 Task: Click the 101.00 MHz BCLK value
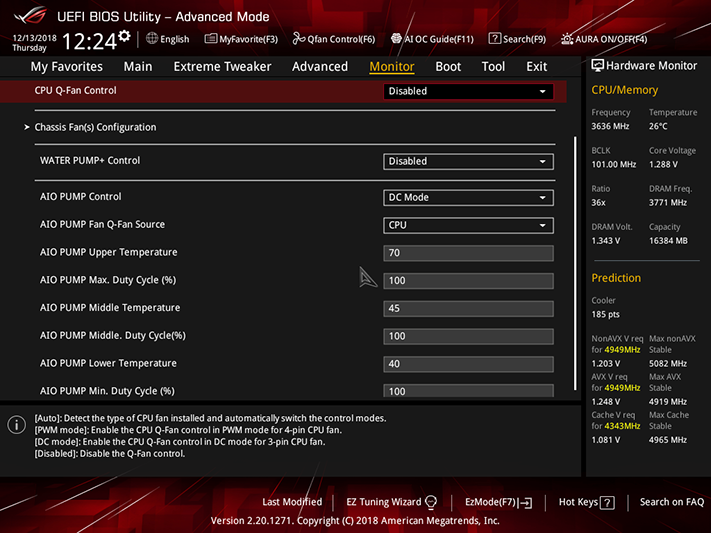click(613, 164)
